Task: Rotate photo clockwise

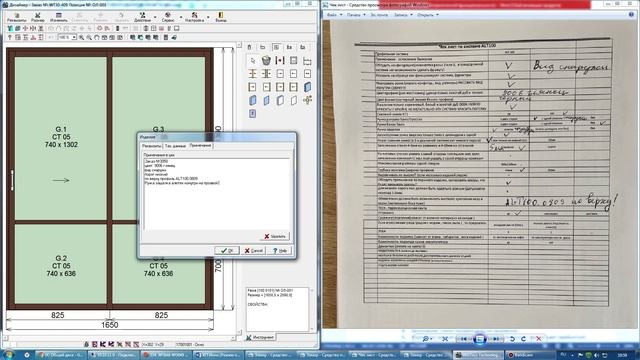Action: (524, 339)
